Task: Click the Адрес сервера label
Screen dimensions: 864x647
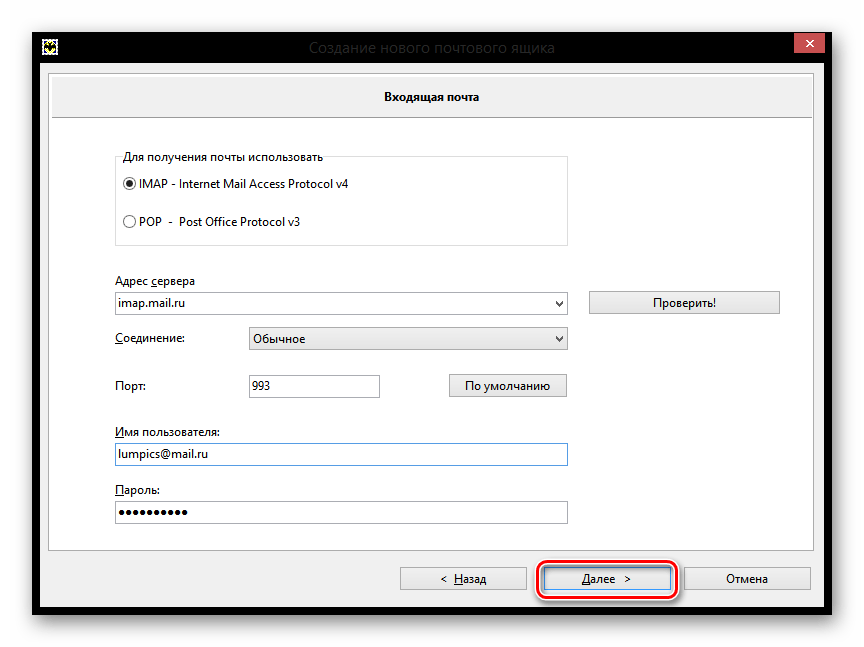Action: [x=155, y=282]
